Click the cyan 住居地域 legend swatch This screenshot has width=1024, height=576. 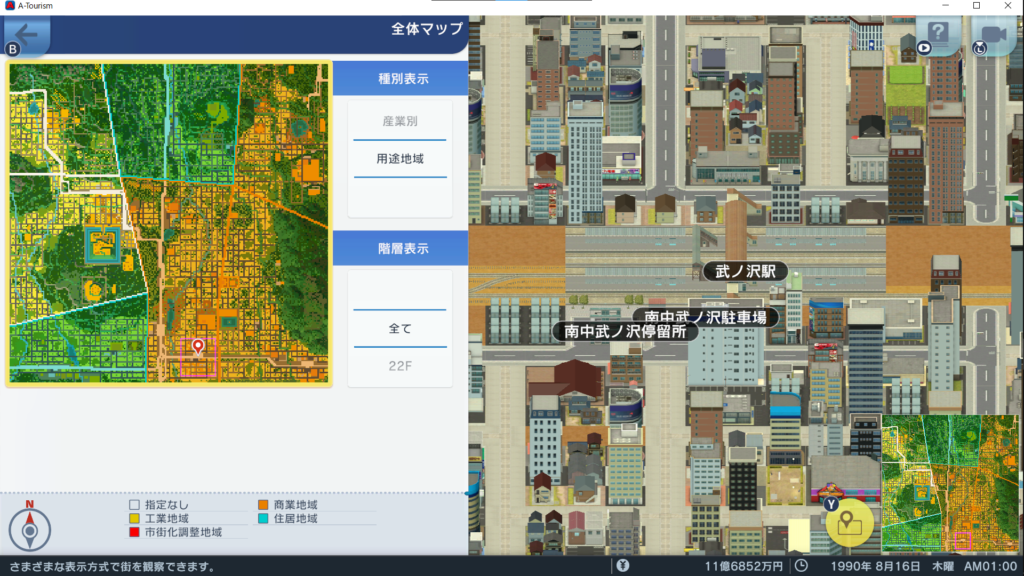click(x=264, y=519)
